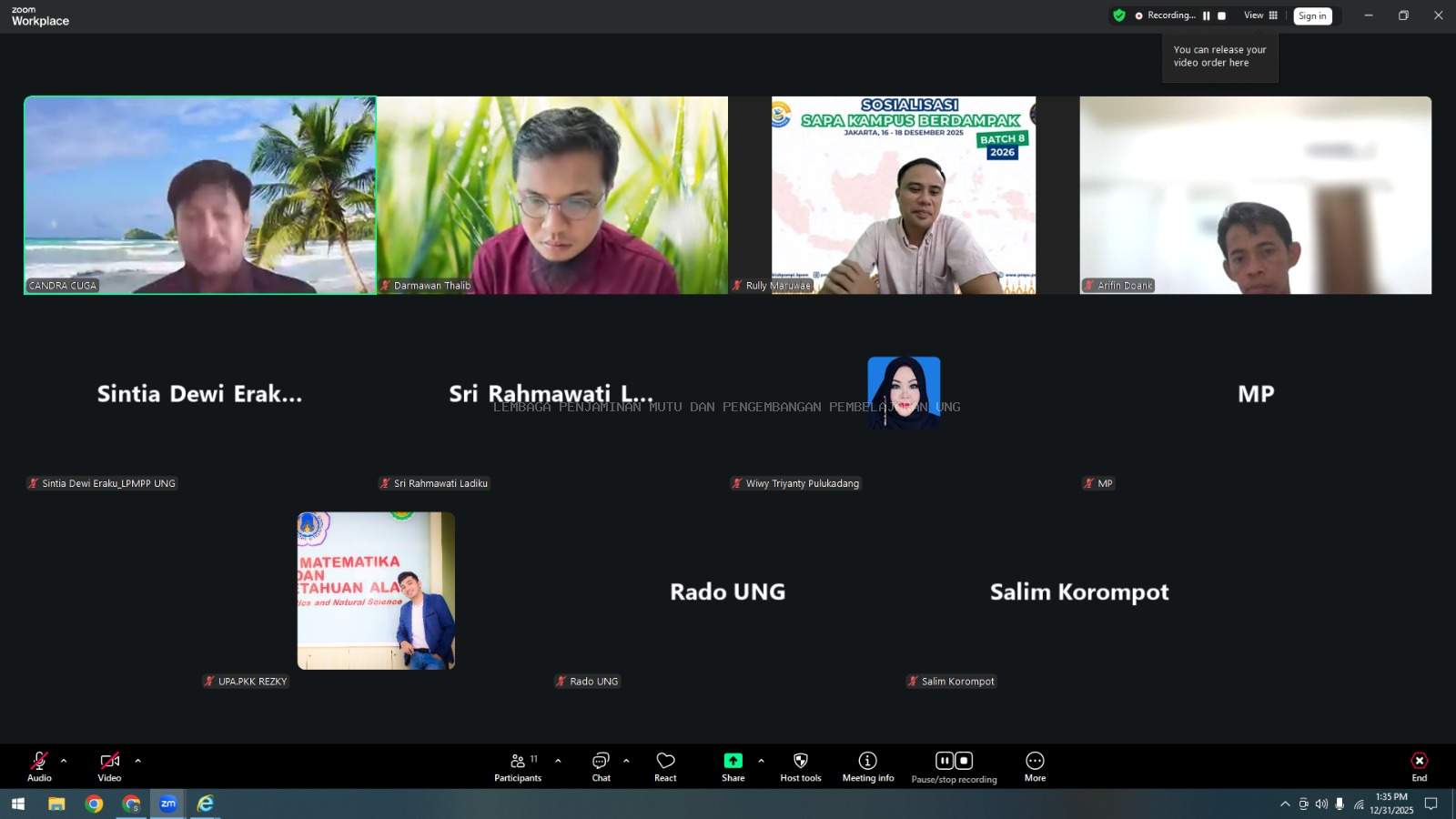Screen dimensions: 1456x819
Task: Open the Participants panel
Action: pos(518,766)
